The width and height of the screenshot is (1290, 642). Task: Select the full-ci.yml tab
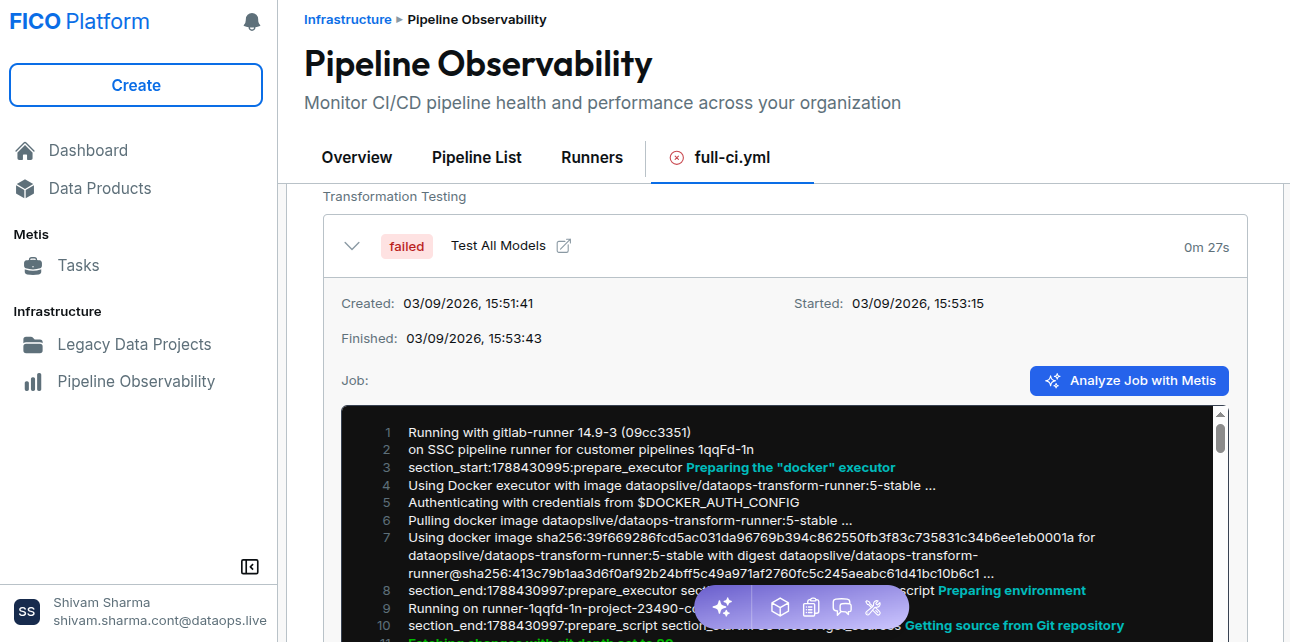[x=732, y=158]
